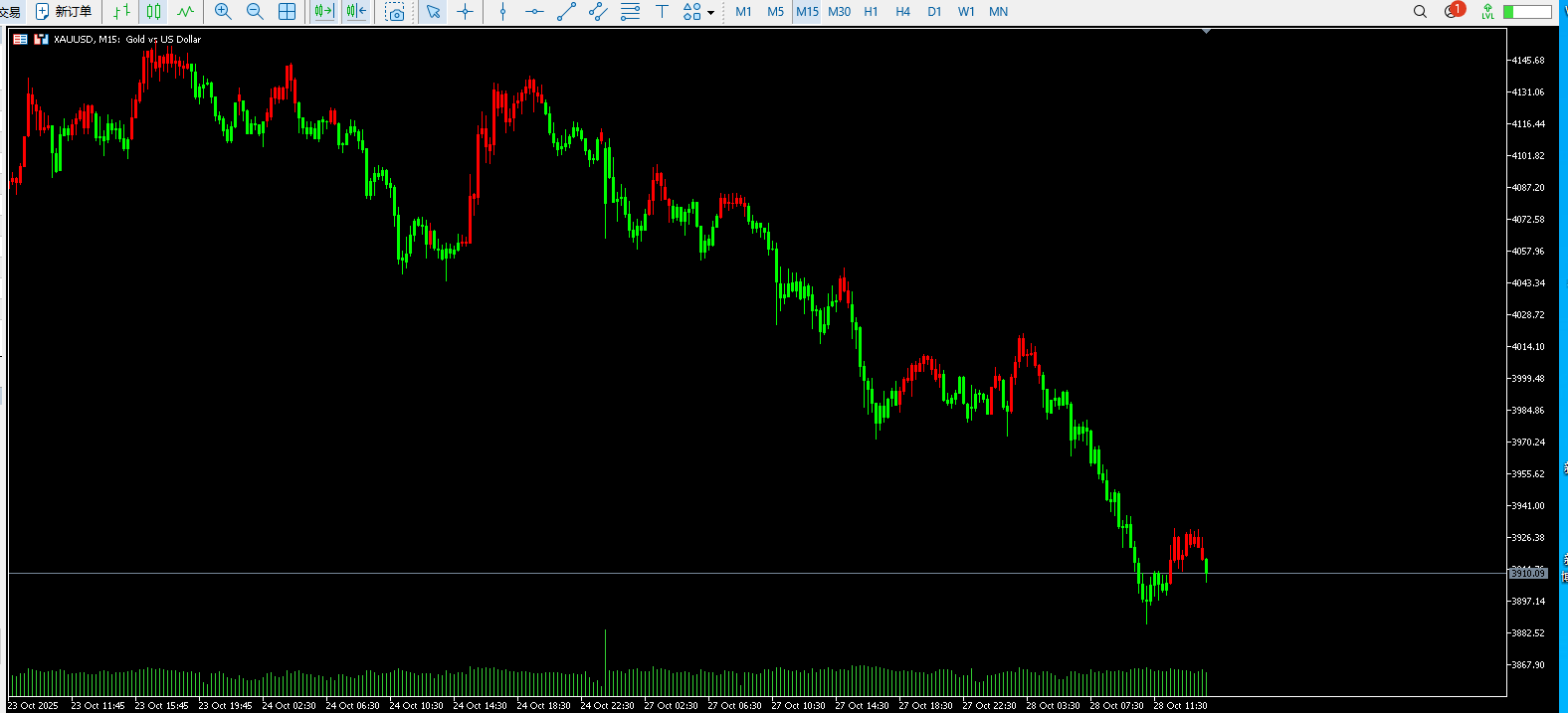Select the Fibonacci retracement tool
The width and height of the screenshot is (1568, 713).
click(x=630, y=12)
